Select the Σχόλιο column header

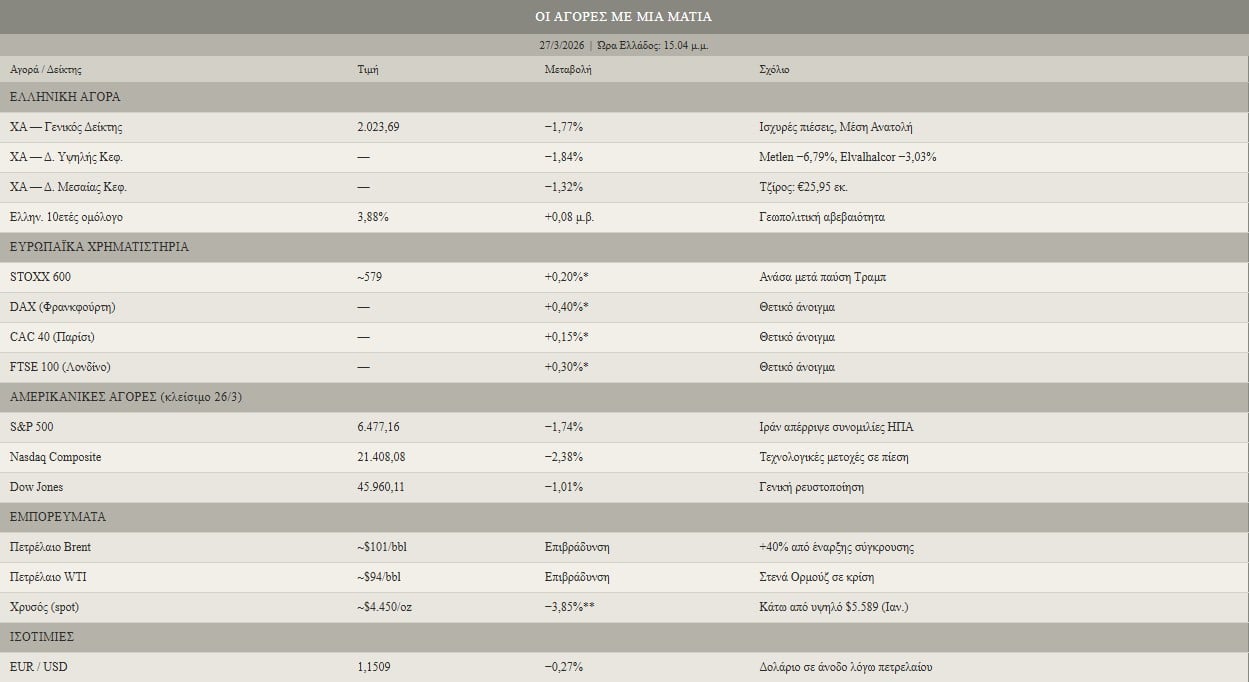pos(774,70)
